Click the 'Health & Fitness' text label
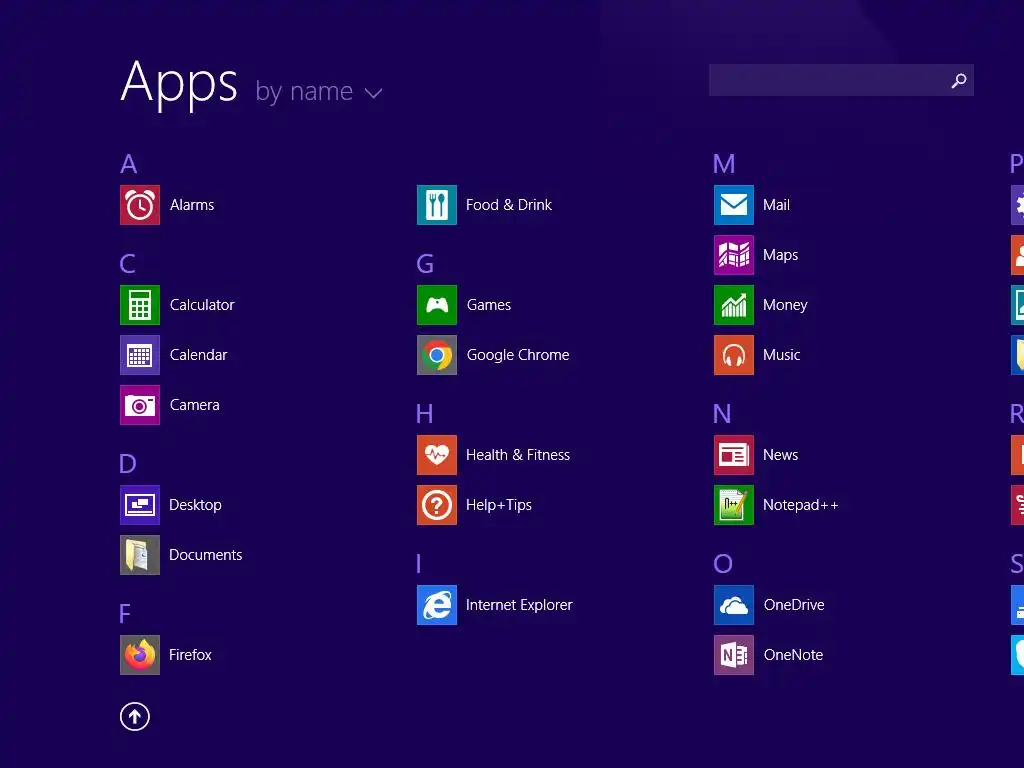Image resolution: width=1024 pixels, height=768 pixels. (518, 455)
